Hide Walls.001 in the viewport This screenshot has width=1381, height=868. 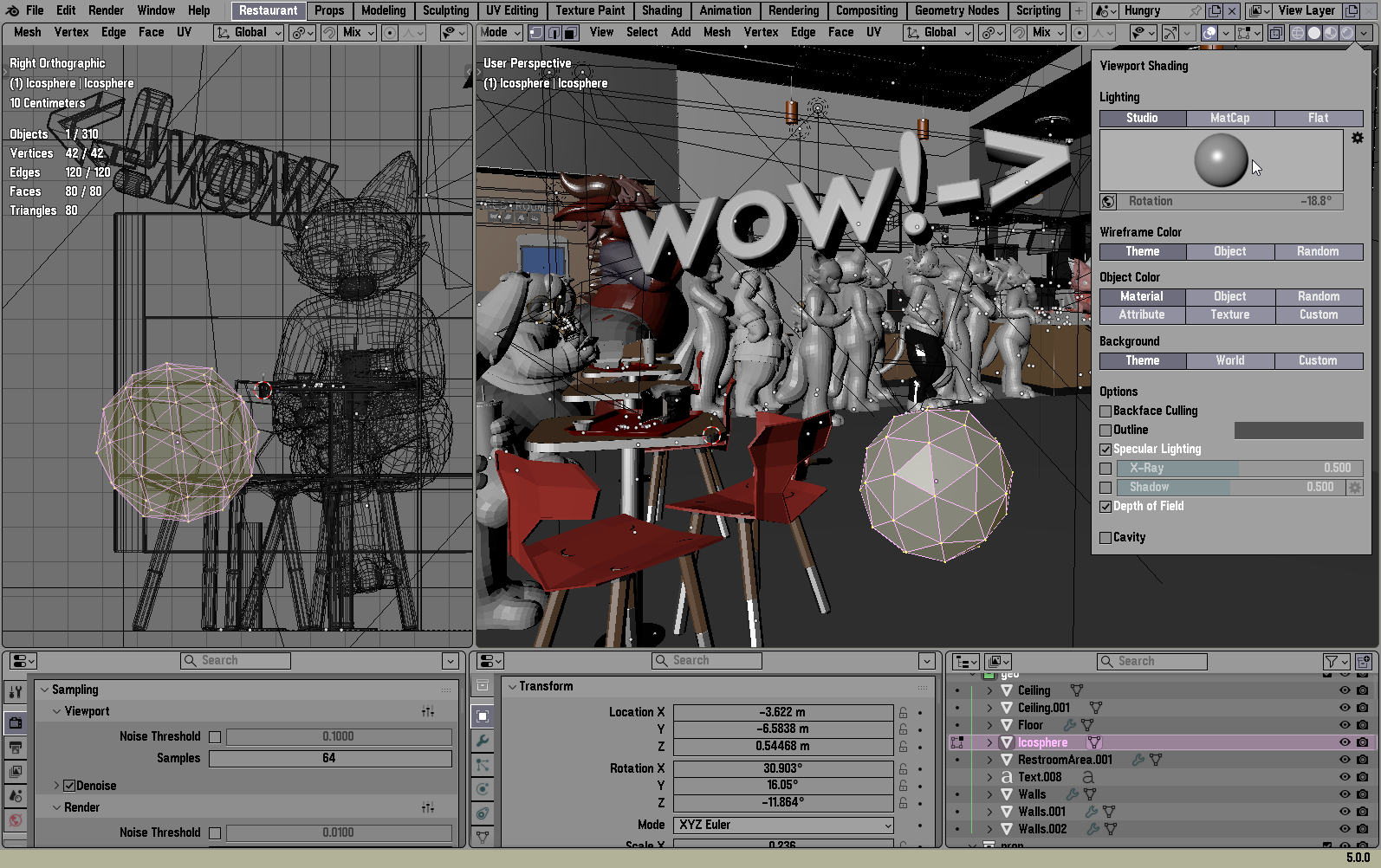point(1345,812)
